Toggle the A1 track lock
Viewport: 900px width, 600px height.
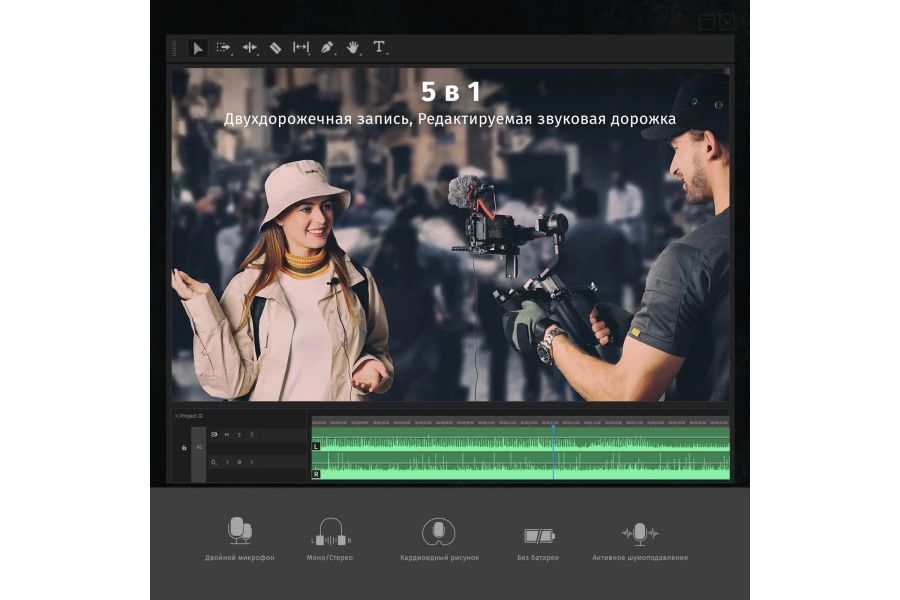tap(184, 448)
